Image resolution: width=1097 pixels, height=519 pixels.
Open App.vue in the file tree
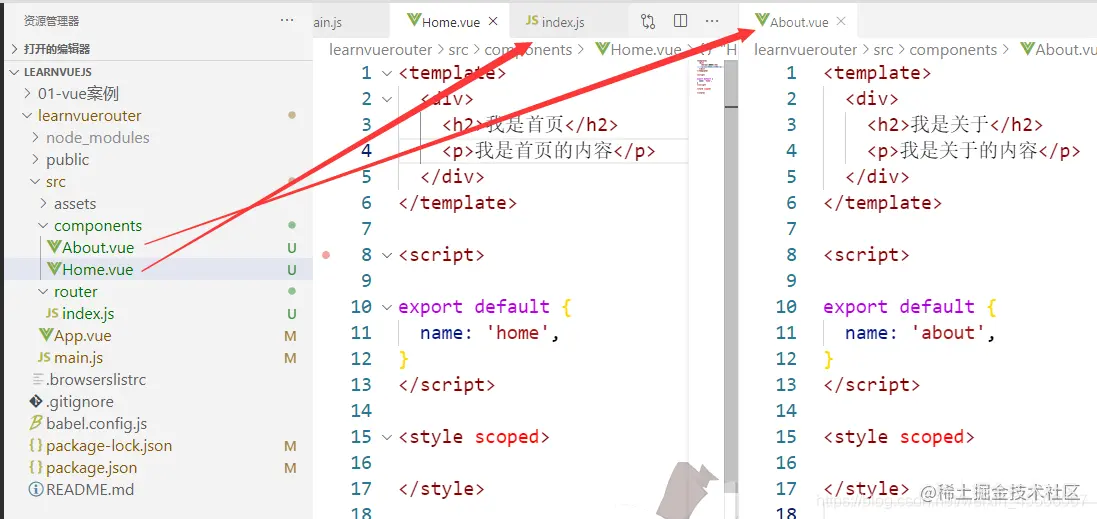tap(157, 336)
